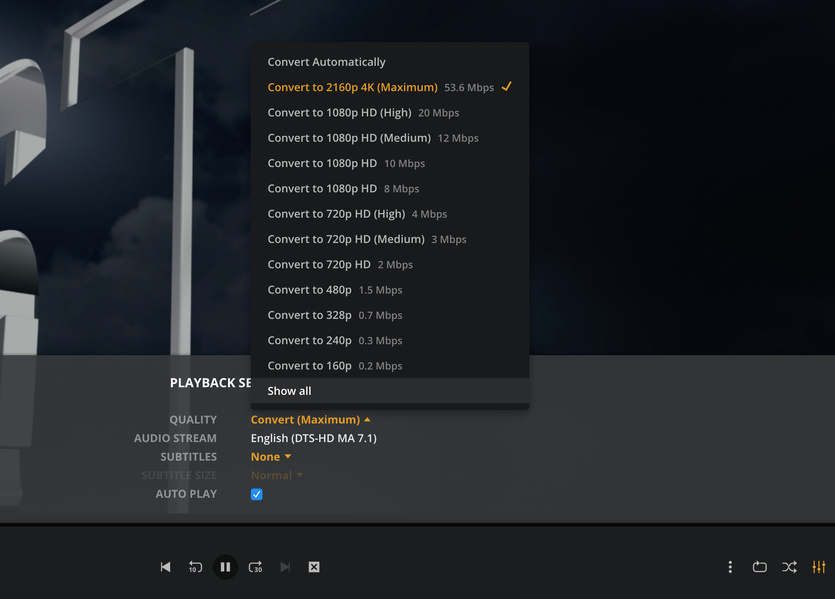Screen dimensions: 835x599
Task: Choose Convert to 2160p 4K (Maximum)
Action: [390, 87]
